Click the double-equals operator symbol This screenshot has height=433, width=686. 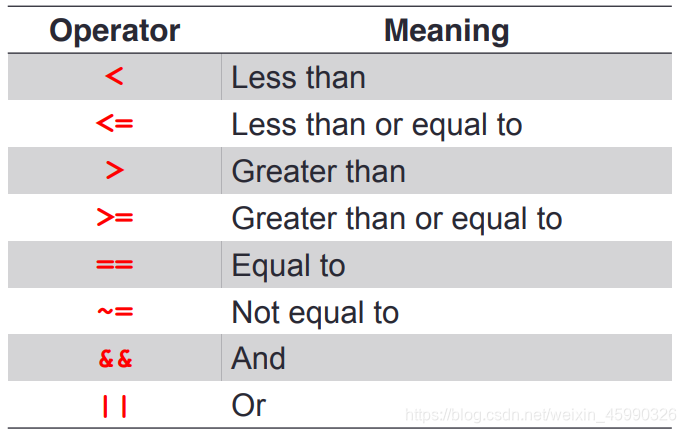[115, 264]
